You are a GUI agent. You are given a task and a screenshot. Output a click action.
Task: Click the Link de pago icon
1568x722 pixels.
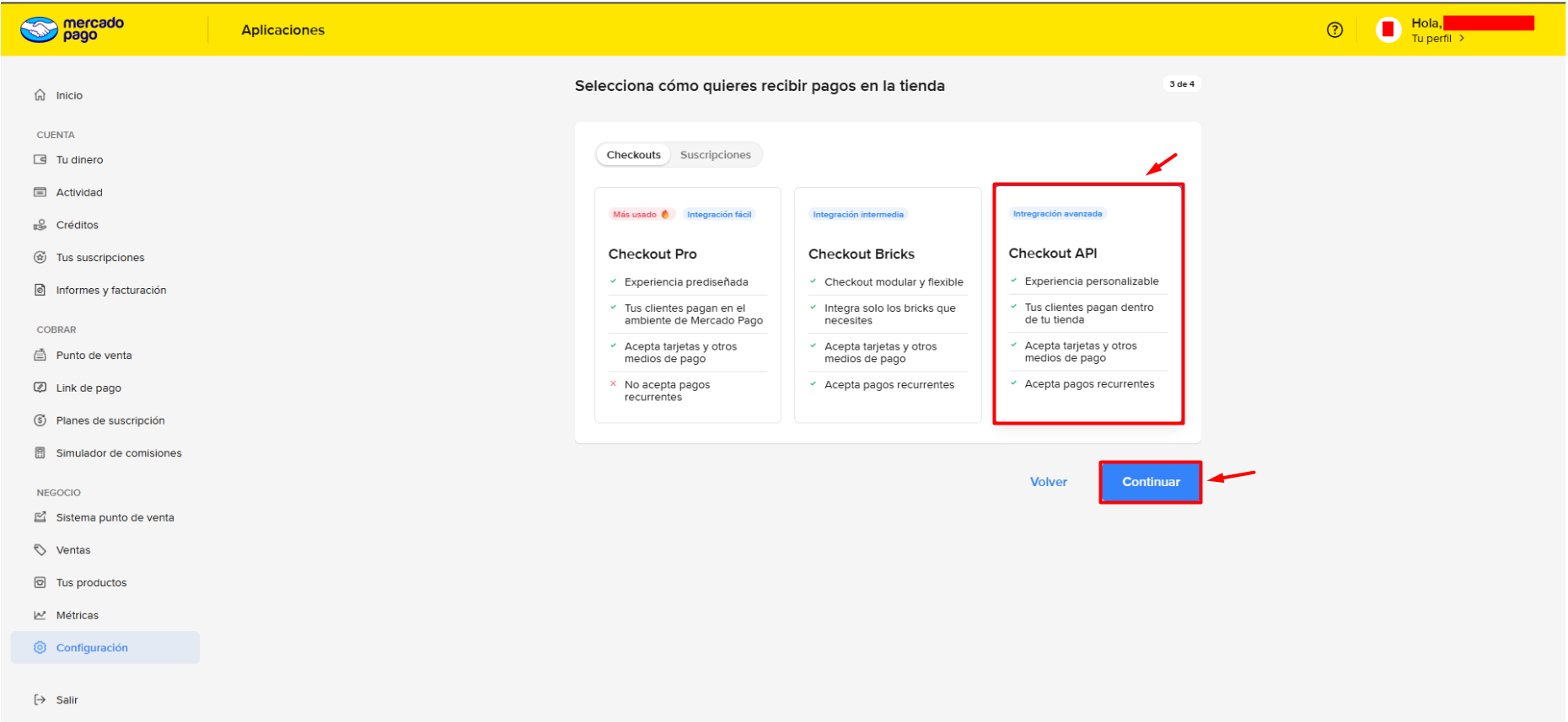point(40,388)
